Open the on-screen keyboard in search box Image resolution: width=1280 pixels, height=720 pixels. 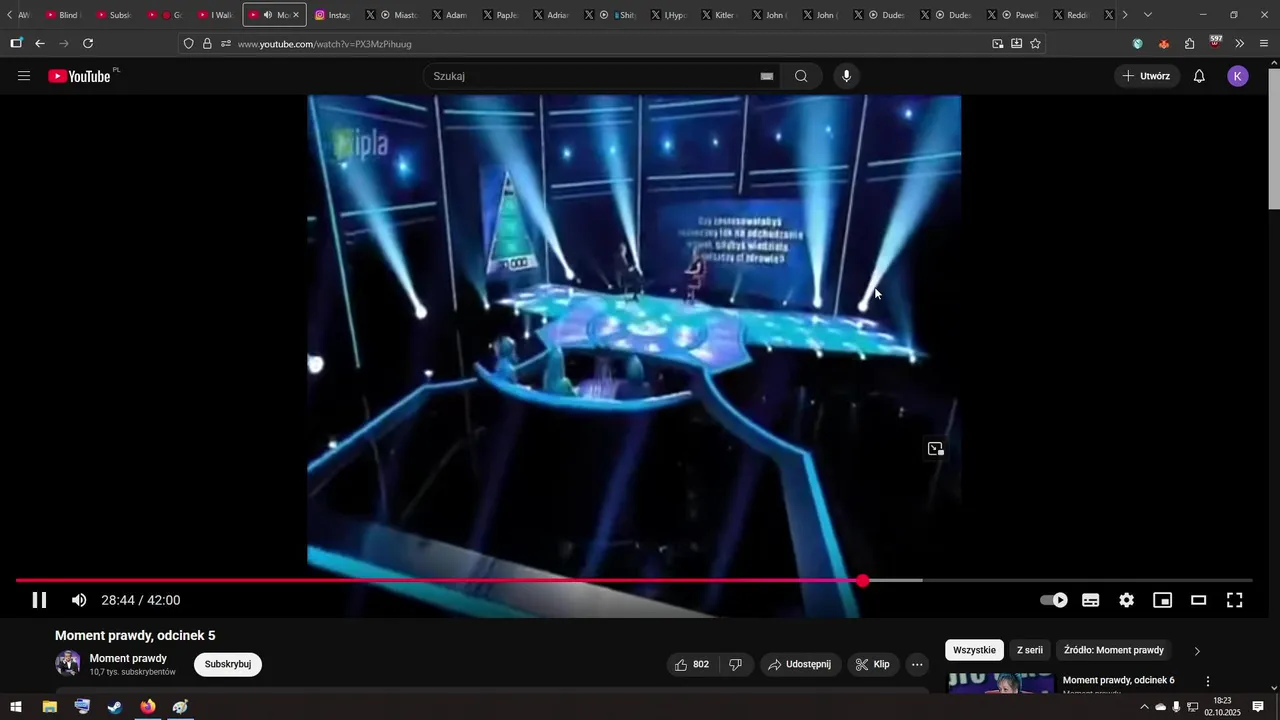[x=767, y=76]
